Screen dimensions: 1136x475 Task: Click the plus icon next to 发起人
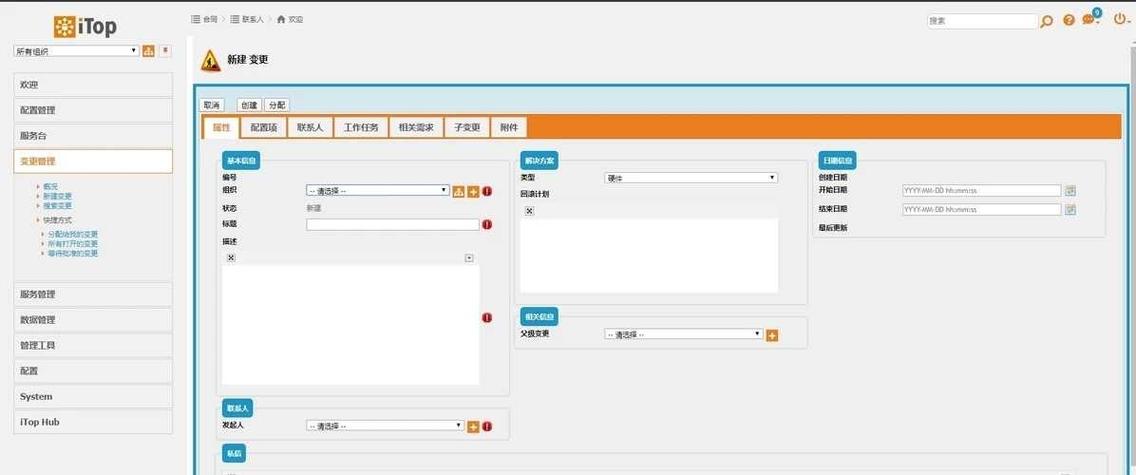[473, 426]
